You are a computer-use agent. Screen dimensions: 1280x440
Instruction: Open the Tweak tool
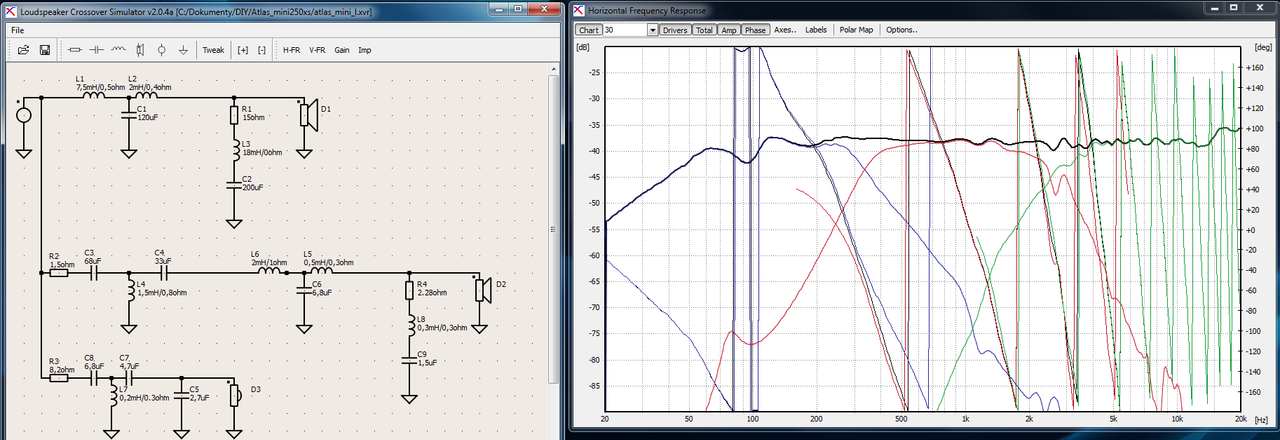click(213, 49)
